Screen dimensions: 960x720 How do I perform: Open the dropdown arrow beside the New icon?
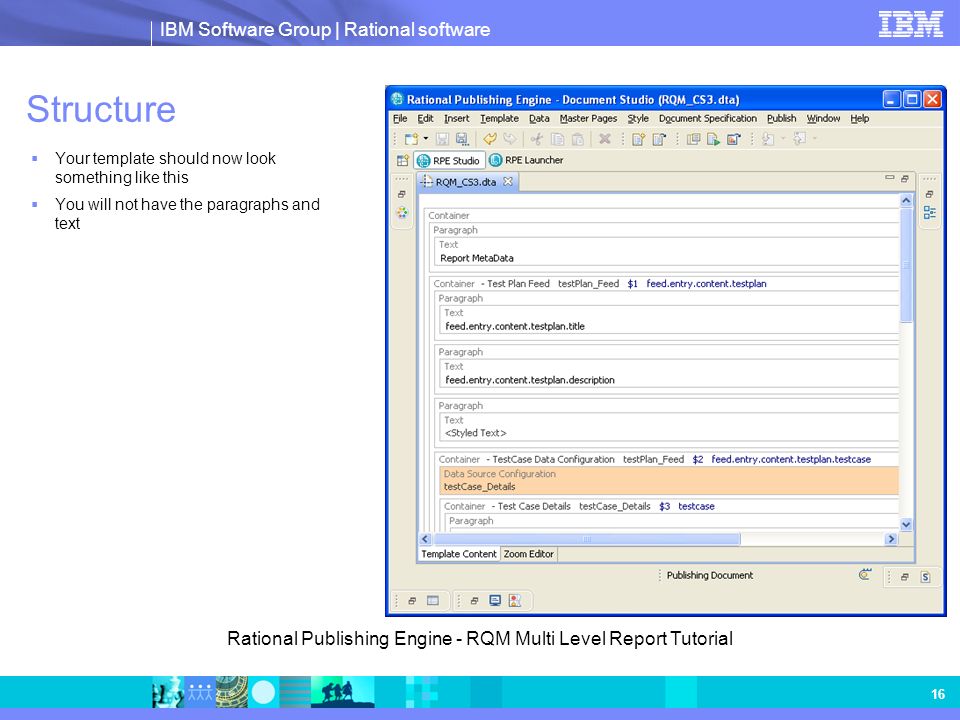coord(426,139)
